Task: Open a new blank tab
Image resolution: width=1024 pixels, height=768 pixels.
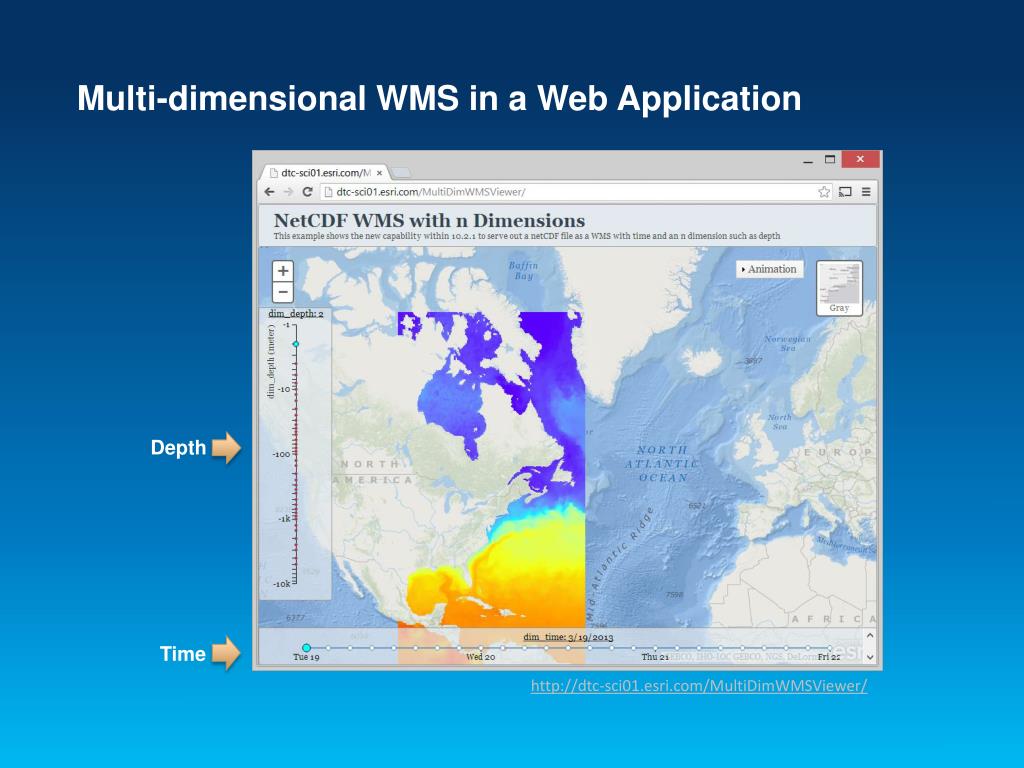Action: coord(400,172)
